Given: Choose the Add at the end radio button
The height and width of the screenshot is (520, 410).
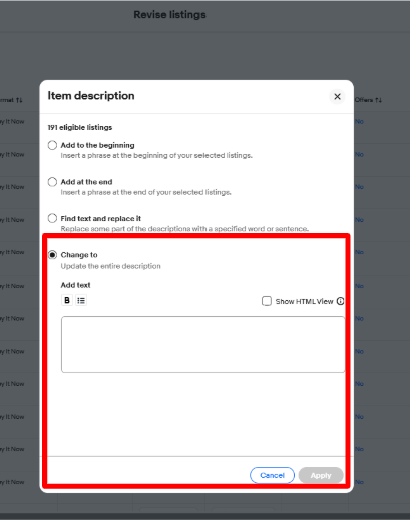Looking at the screenshot, I should click(x=52, y=182).
